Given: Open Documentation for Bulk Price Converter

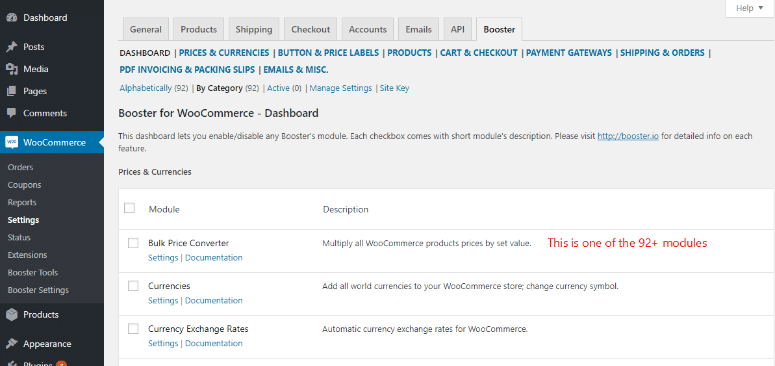Looking at the screenshot, I should coord(214,258).
